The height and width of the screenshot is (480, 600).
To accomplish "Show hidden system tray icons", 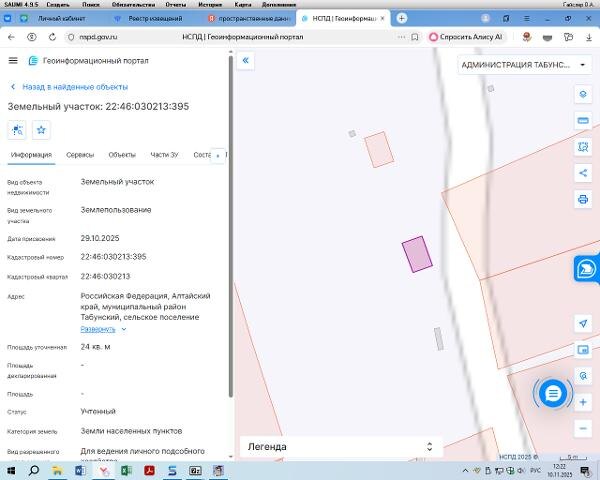I will click(x=466, y=470).
